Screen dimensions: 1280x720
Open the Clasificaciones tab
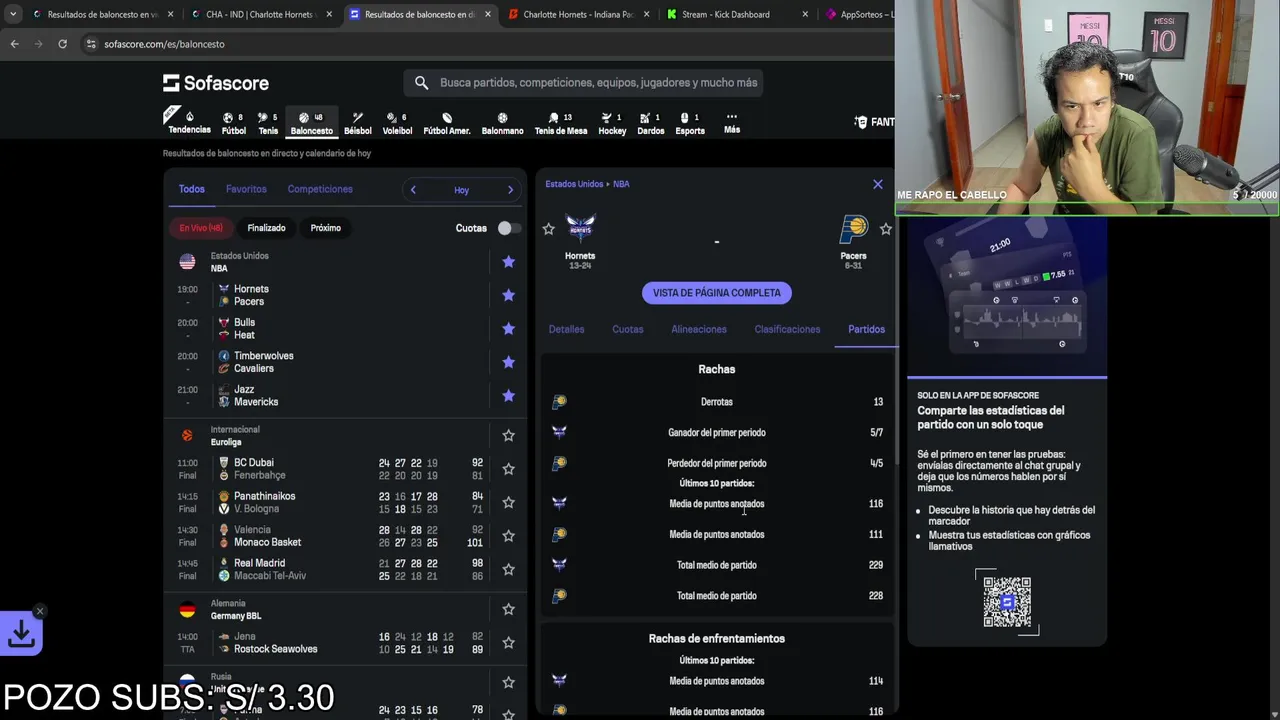tap(787, 329)
